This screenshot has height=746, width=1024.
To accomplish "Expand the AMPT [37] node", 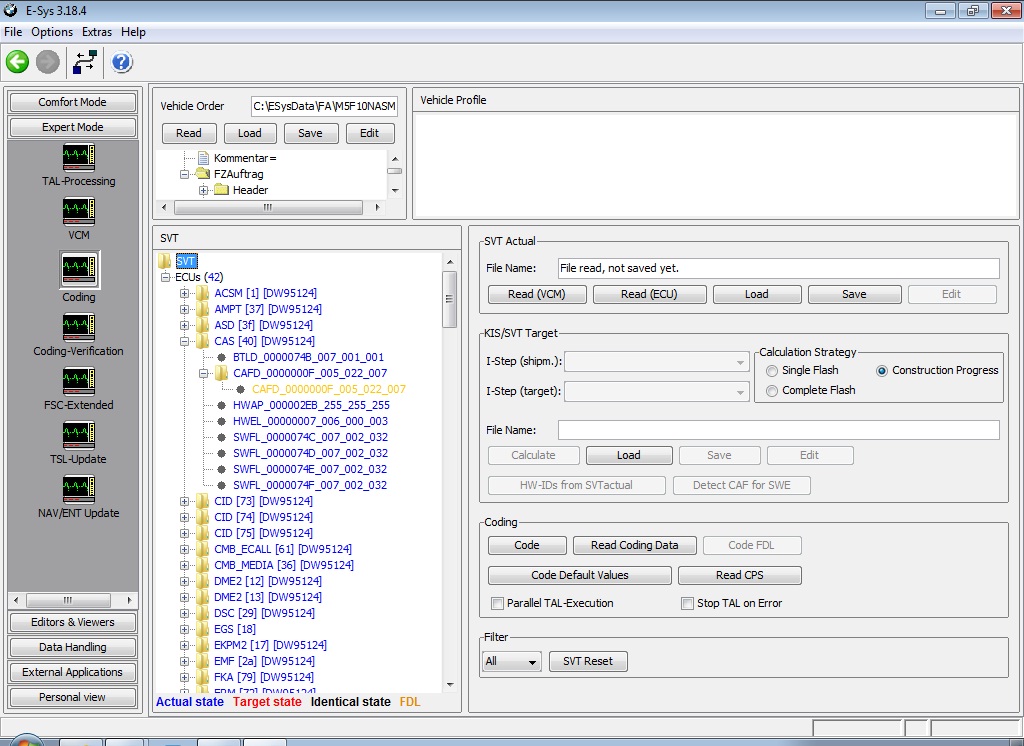I will coord(184,310).
